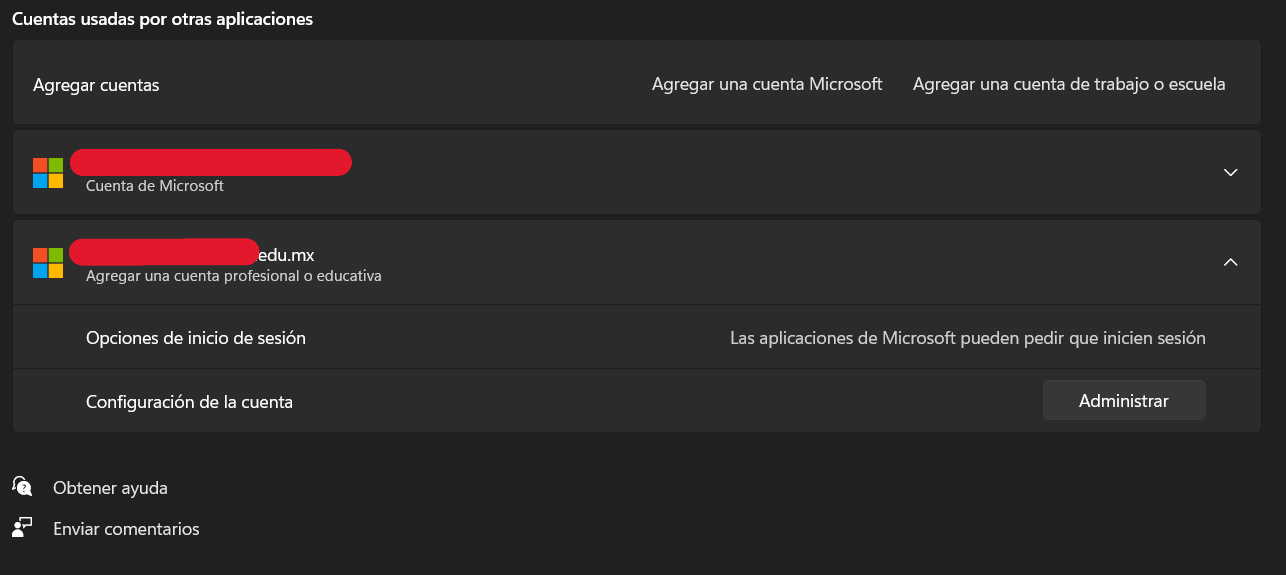
Task: Click Agregar una cuenta de trabajo o escuela
Action: click(1069, 84)
